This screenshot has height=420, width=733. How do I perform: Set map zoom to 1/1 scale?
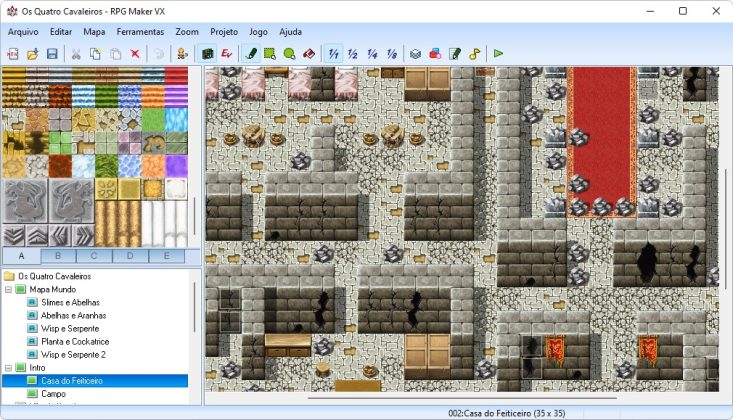point(333,54)
